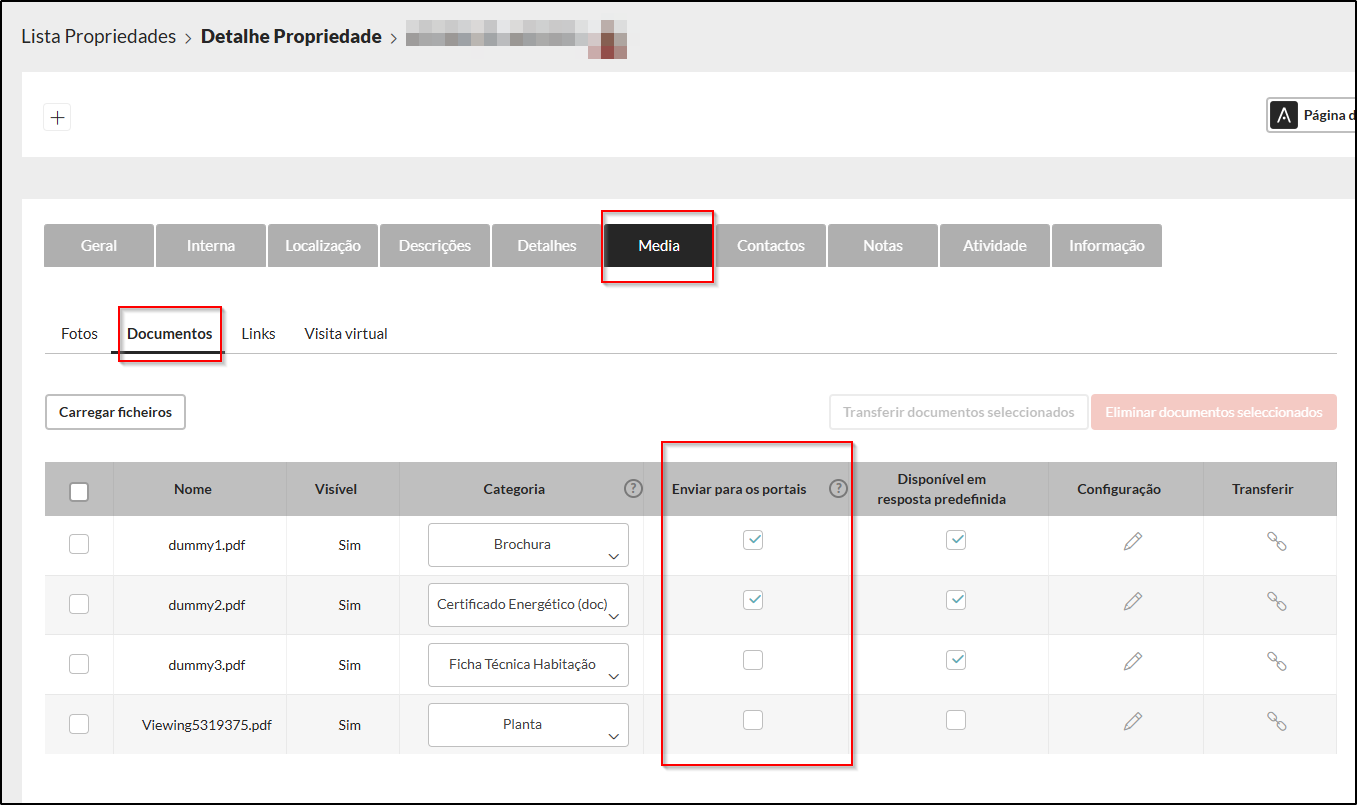Image resolution: width=1357 pixels, height=805 pixels.
Task: Click pencil edit icon for Viewing5319375.pdf
Action: [1132, 721]
